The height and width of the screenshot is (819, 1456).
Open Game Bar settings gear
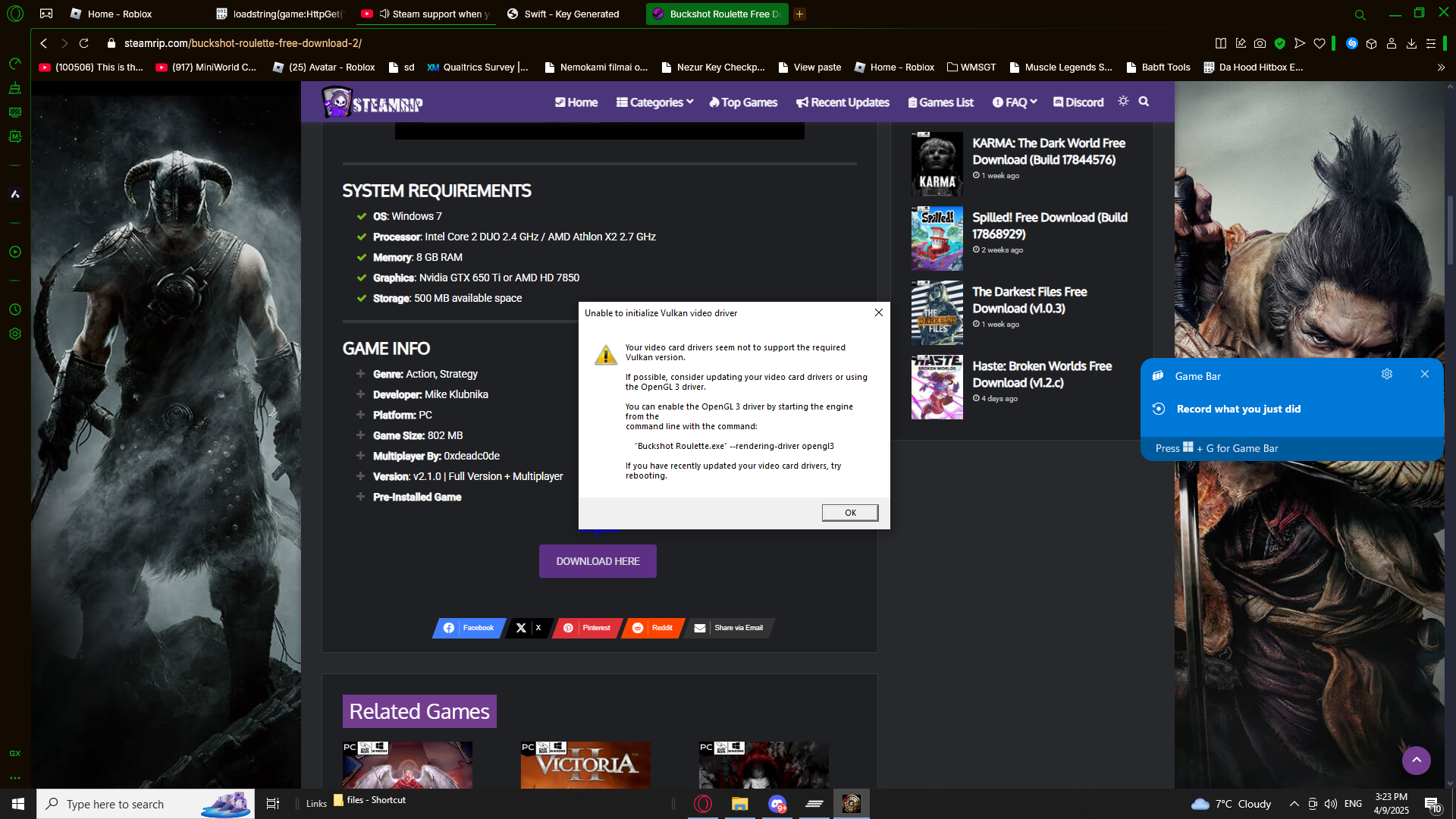click(x=1387, y=374)
